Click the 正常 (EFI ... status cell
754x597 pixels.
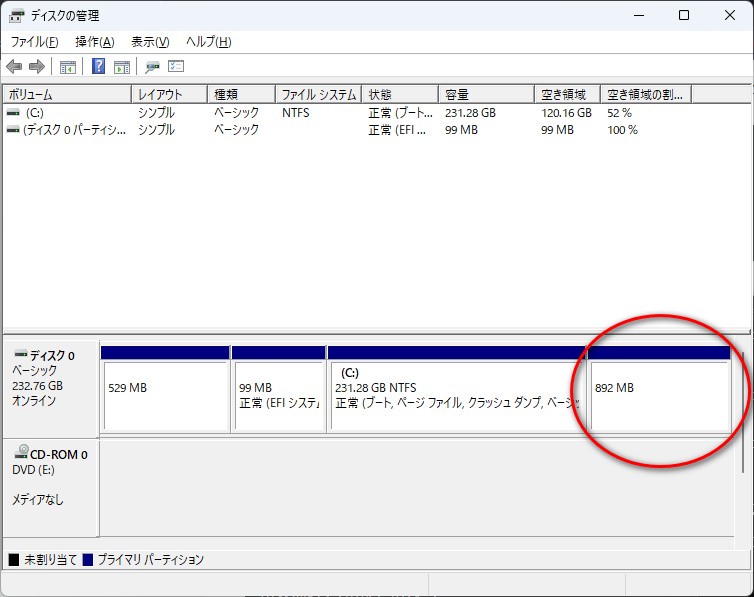click(397, 130)
